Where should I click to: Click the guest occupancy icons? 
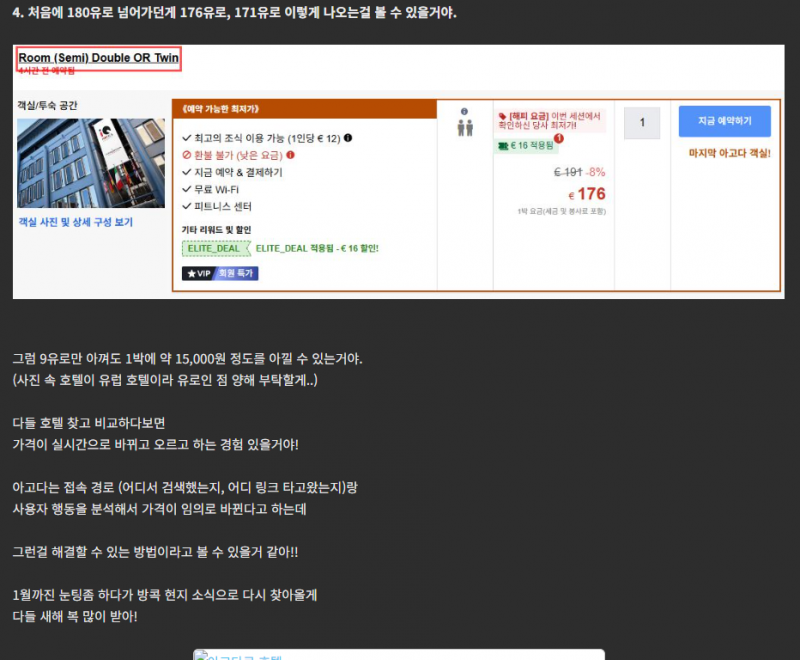(x=465, y=127)
